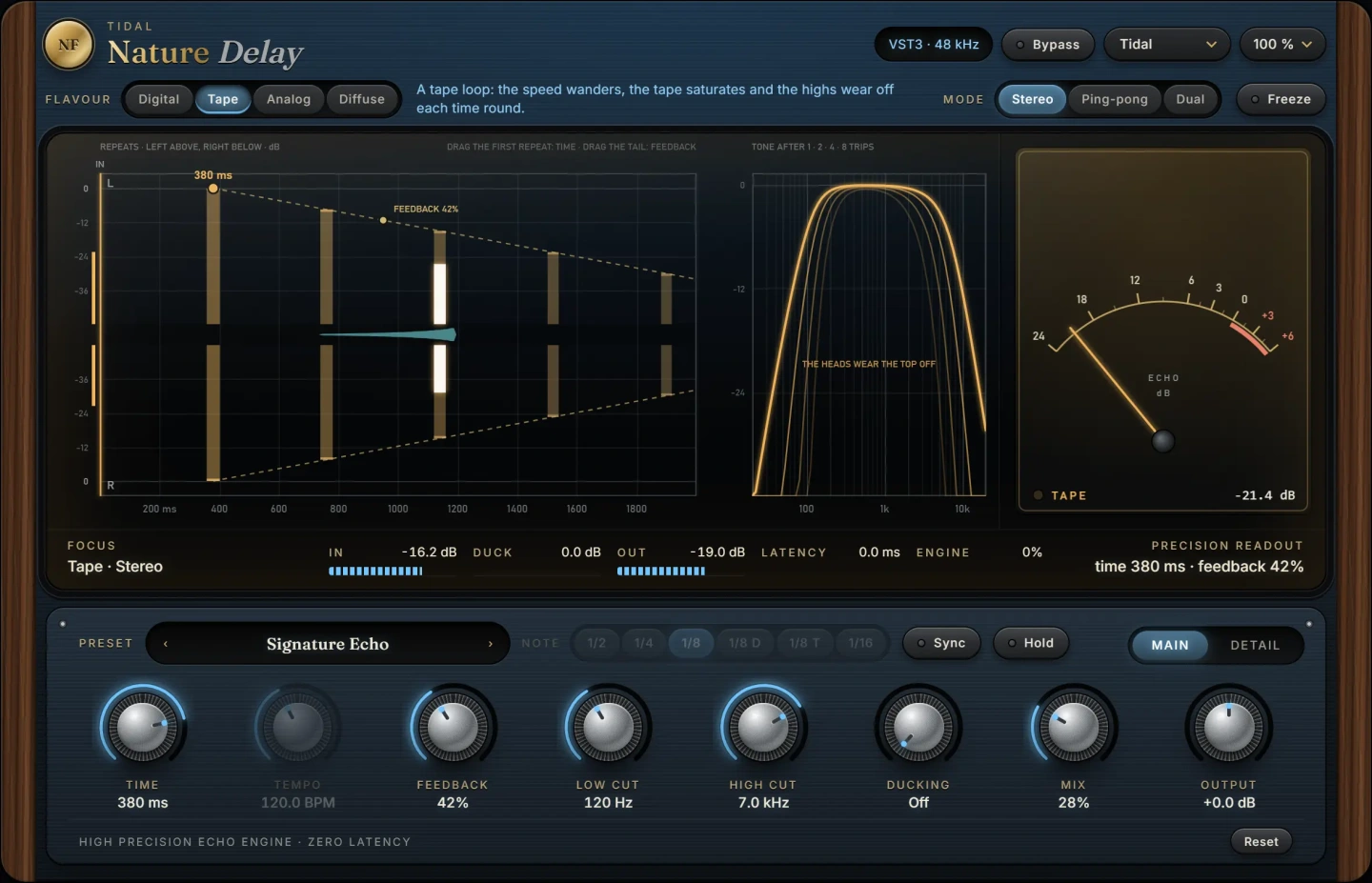Click the NF logo badge
Viewport: 1372px width, 883px height.
[69, 45]
